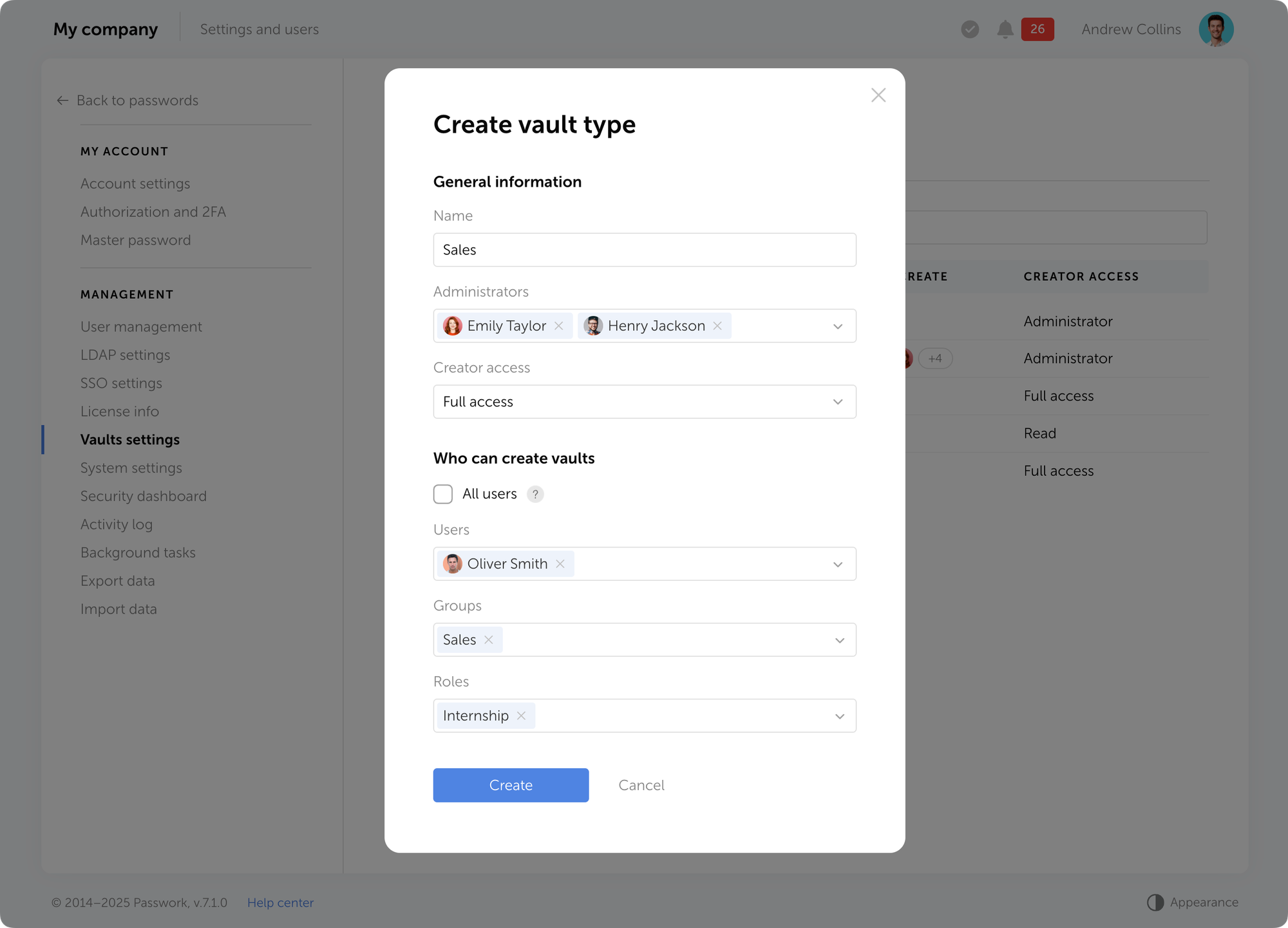Click the Name input field containing Sales
1288x928 pixels.
coord(644,250)
